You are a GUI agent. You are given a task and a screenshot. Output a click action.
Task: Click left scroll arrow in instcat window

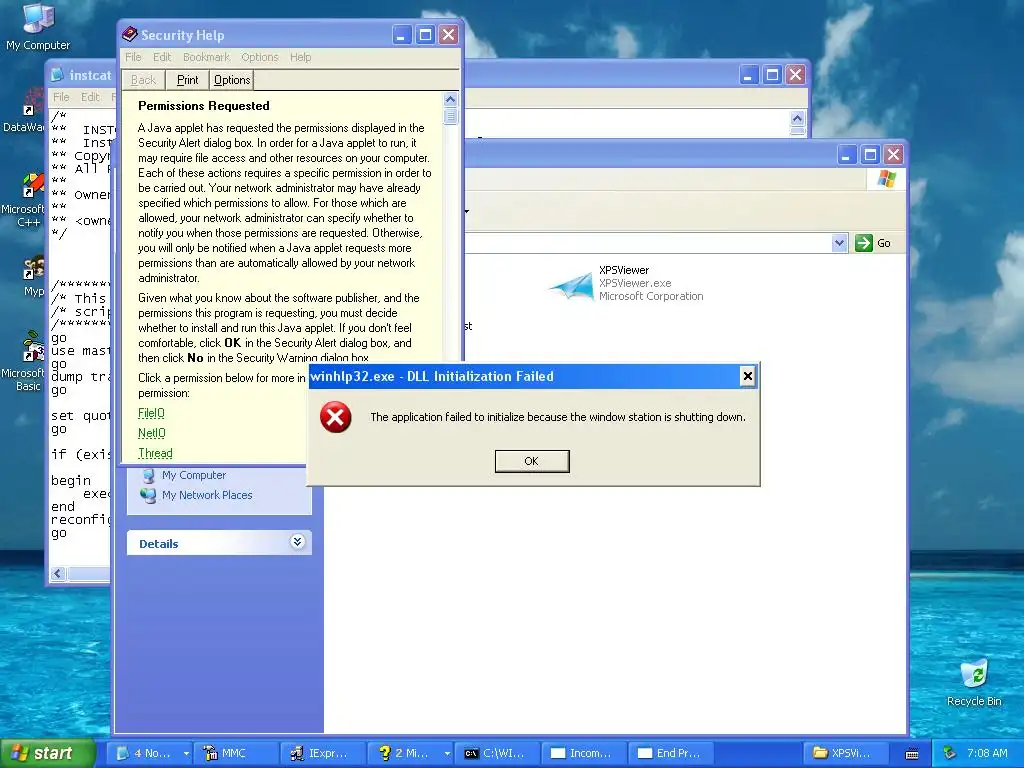pyautogui.click(x=58, y=573)
